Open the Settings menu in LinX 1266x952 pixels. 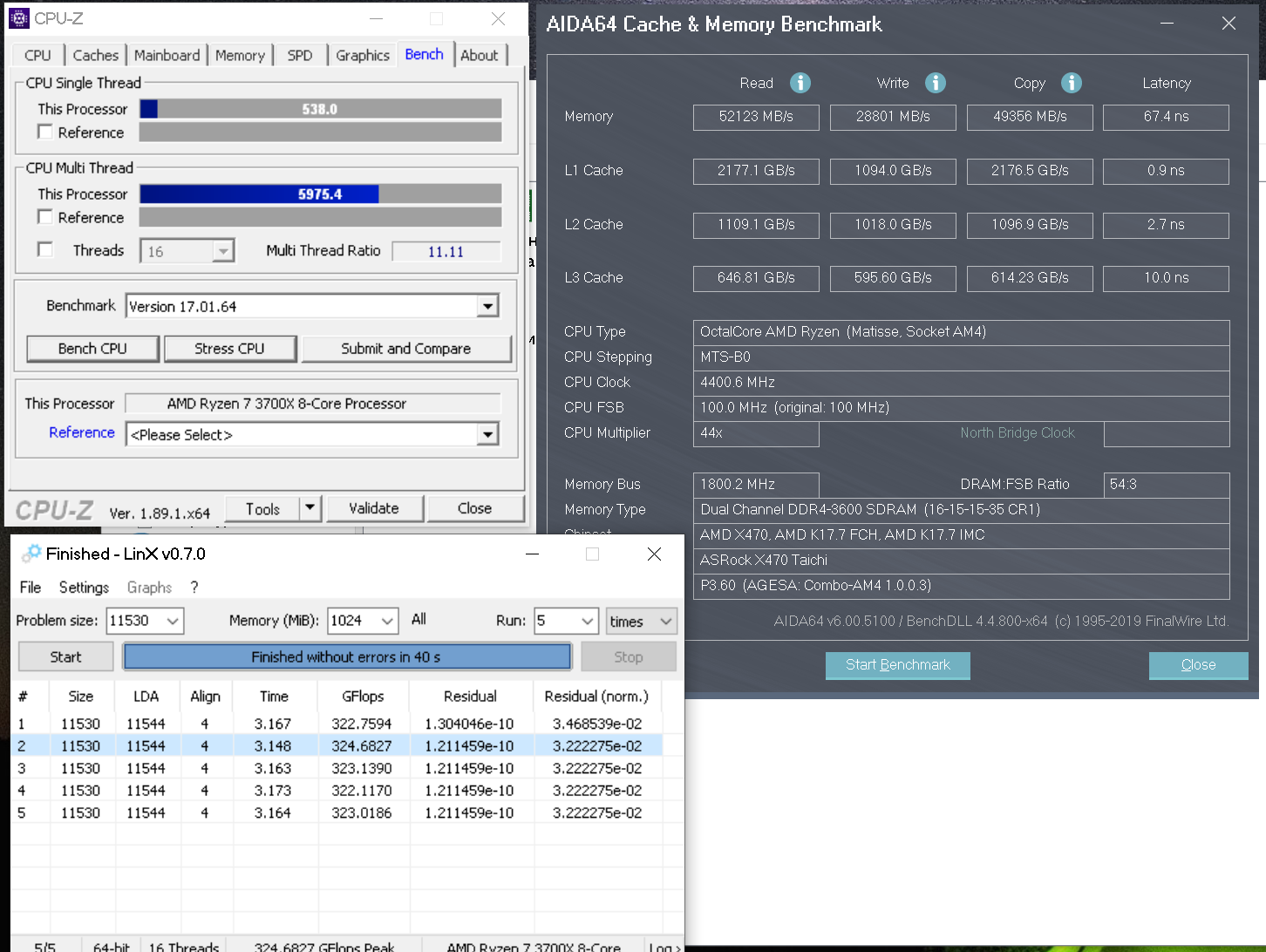[84, 587]
